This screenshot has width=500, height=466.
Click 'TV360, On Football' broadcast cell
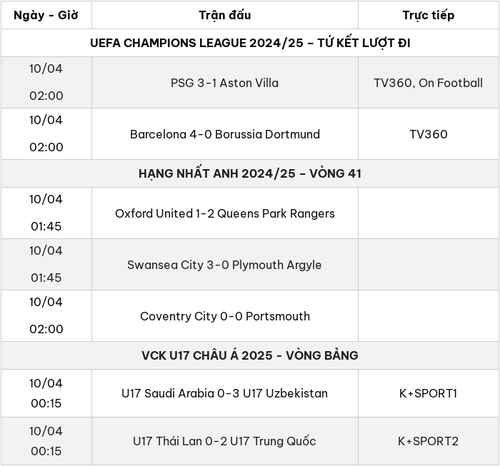(x=428, y=83)
